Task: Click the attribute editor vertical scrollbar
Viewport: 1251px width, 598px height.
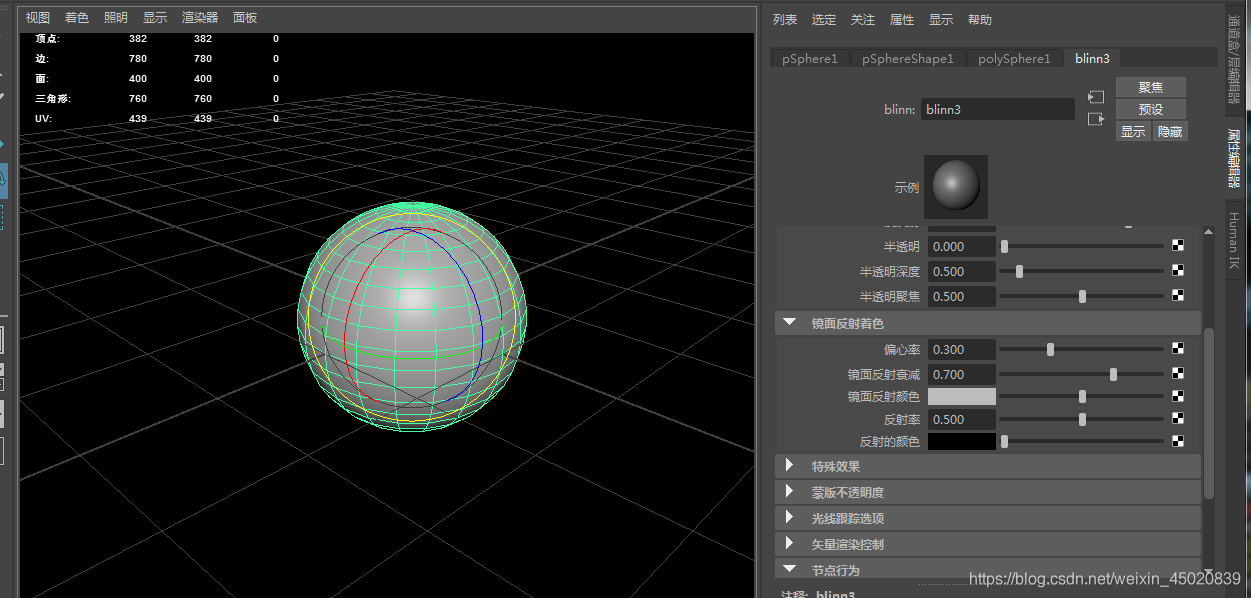Action: point(1209,411)
